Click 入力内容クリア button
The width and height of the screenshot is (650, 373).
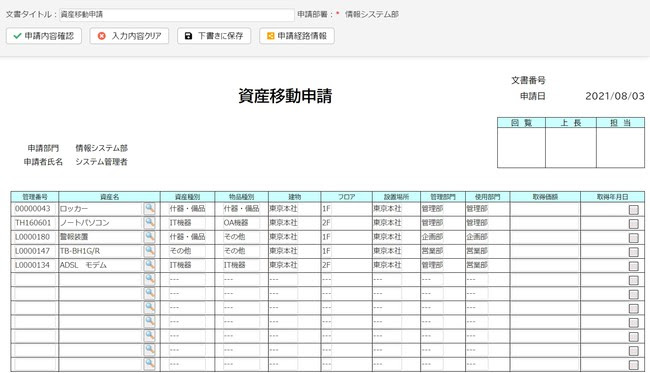click(x=129, y=36)
